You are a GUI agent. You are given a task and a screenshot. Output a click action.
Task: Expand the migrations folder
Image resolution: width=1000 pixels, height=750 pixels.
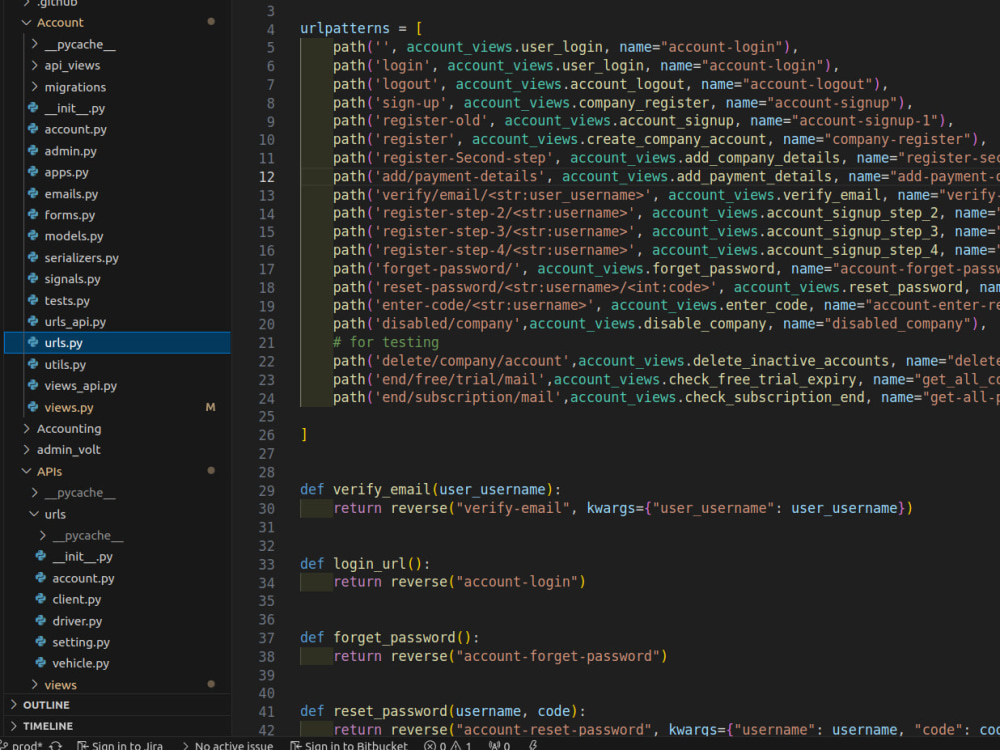click(34, 87)
